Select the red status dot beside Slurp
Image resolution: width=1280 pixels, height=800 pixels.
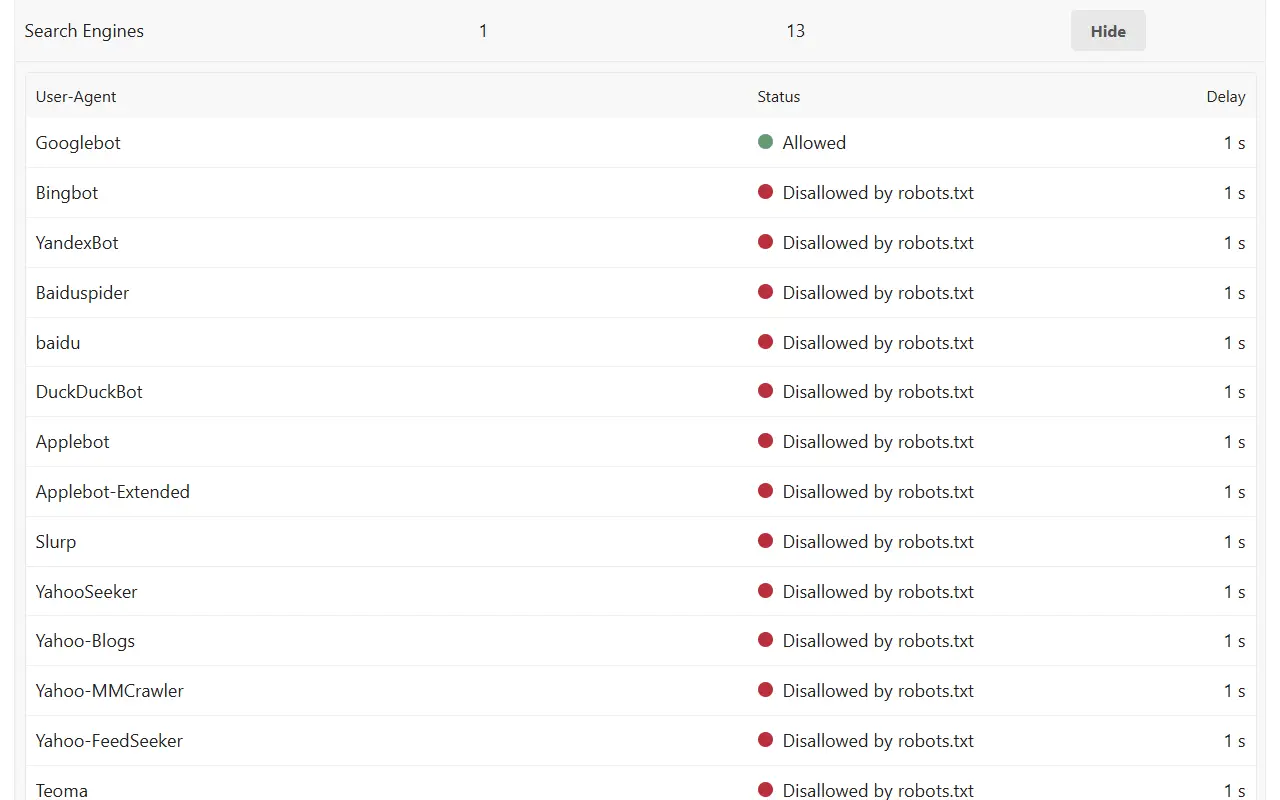pos(765,541)
